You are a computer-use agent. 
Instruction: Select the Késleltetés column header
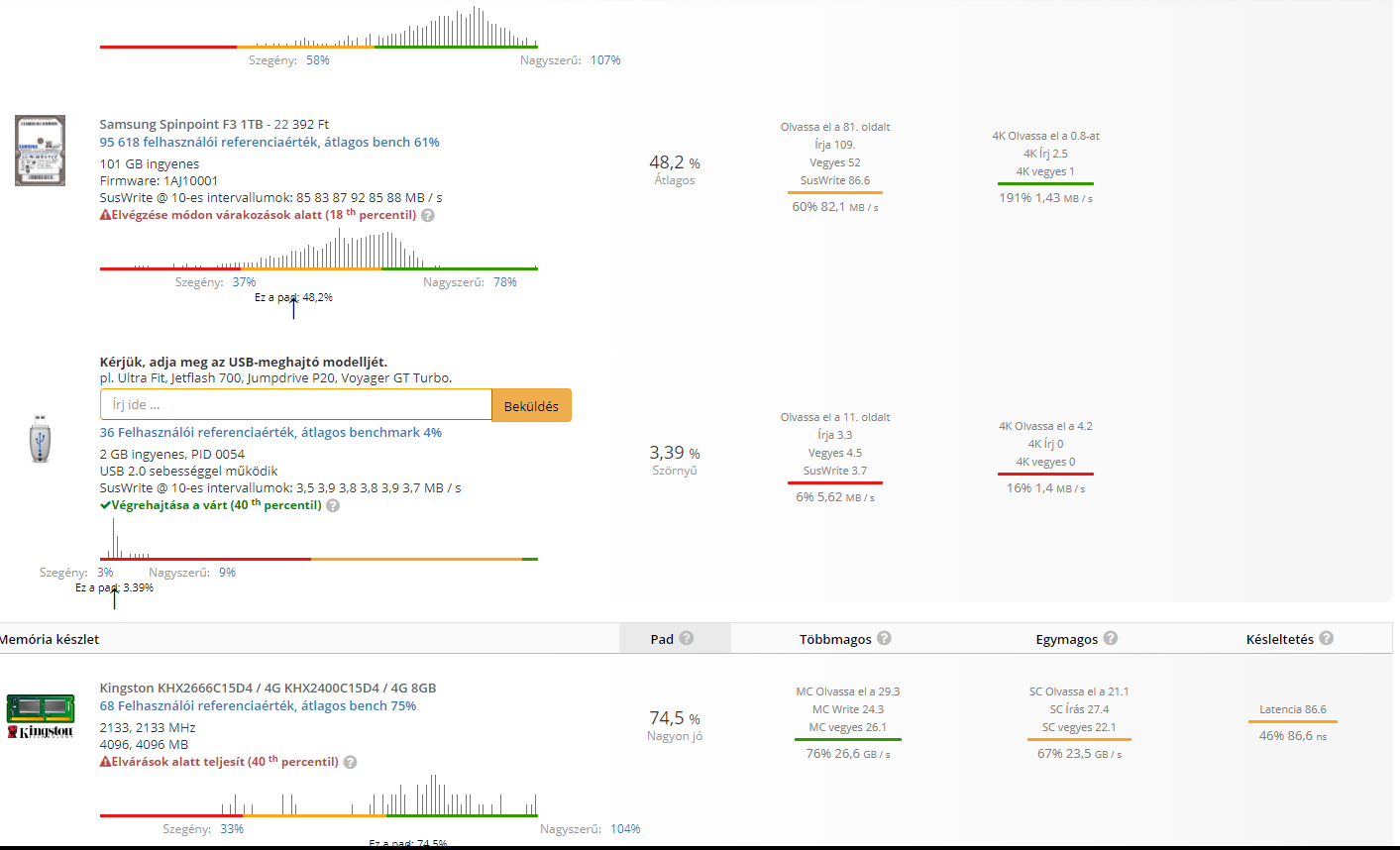pyautogui.click(x=1280, y=639)
